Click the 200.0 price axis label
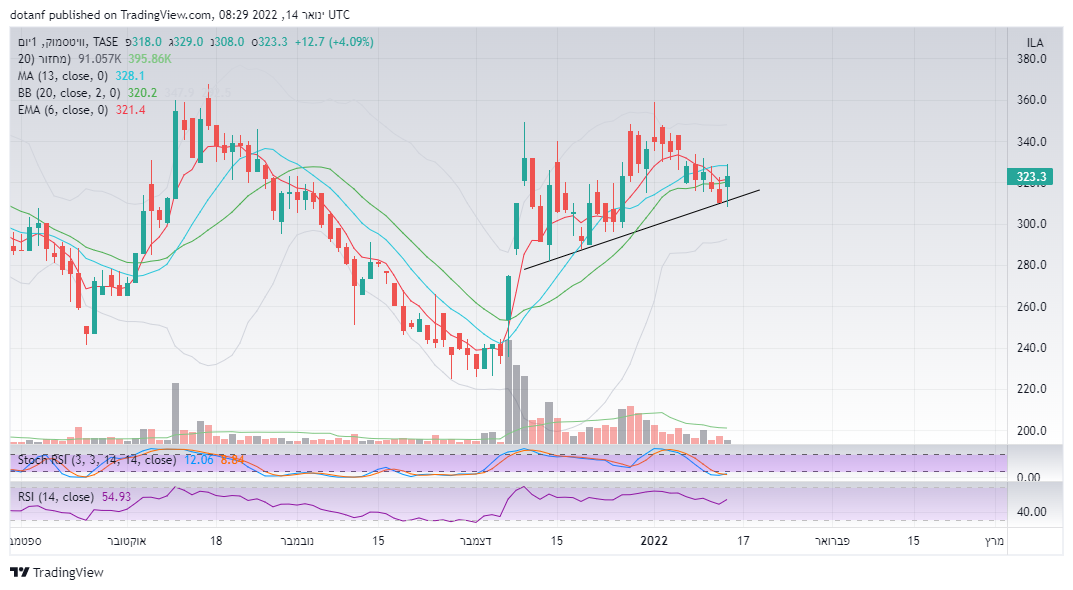Image resolution: width=1073 pixels, height=590 pixels. (x=1031, y=431)
